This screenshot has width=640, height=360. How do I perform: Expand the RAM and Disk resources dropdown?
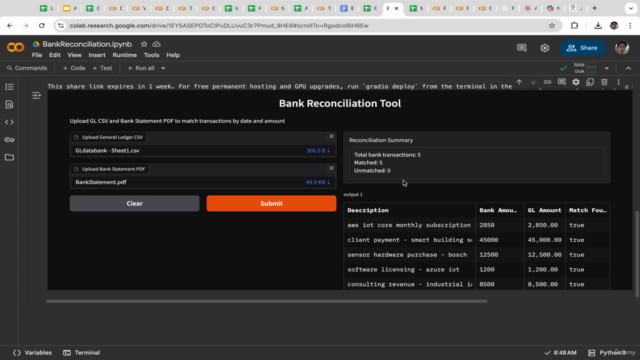pyautogui.click(x=607, y=68)
